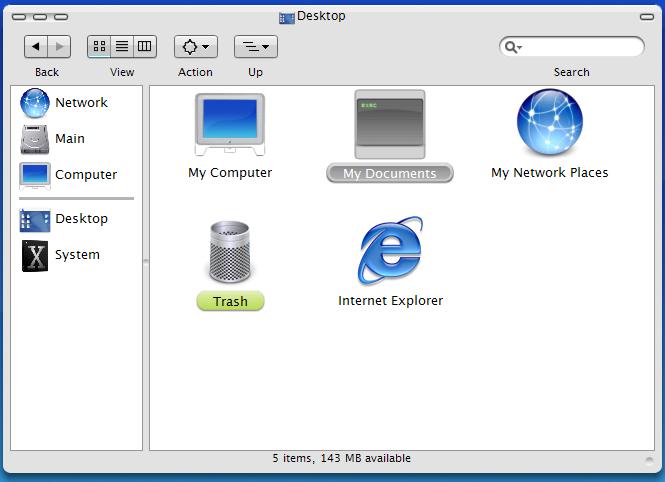The image size is (665, 482).
Task: Click the green Trash label
Action: pos(230,301)
